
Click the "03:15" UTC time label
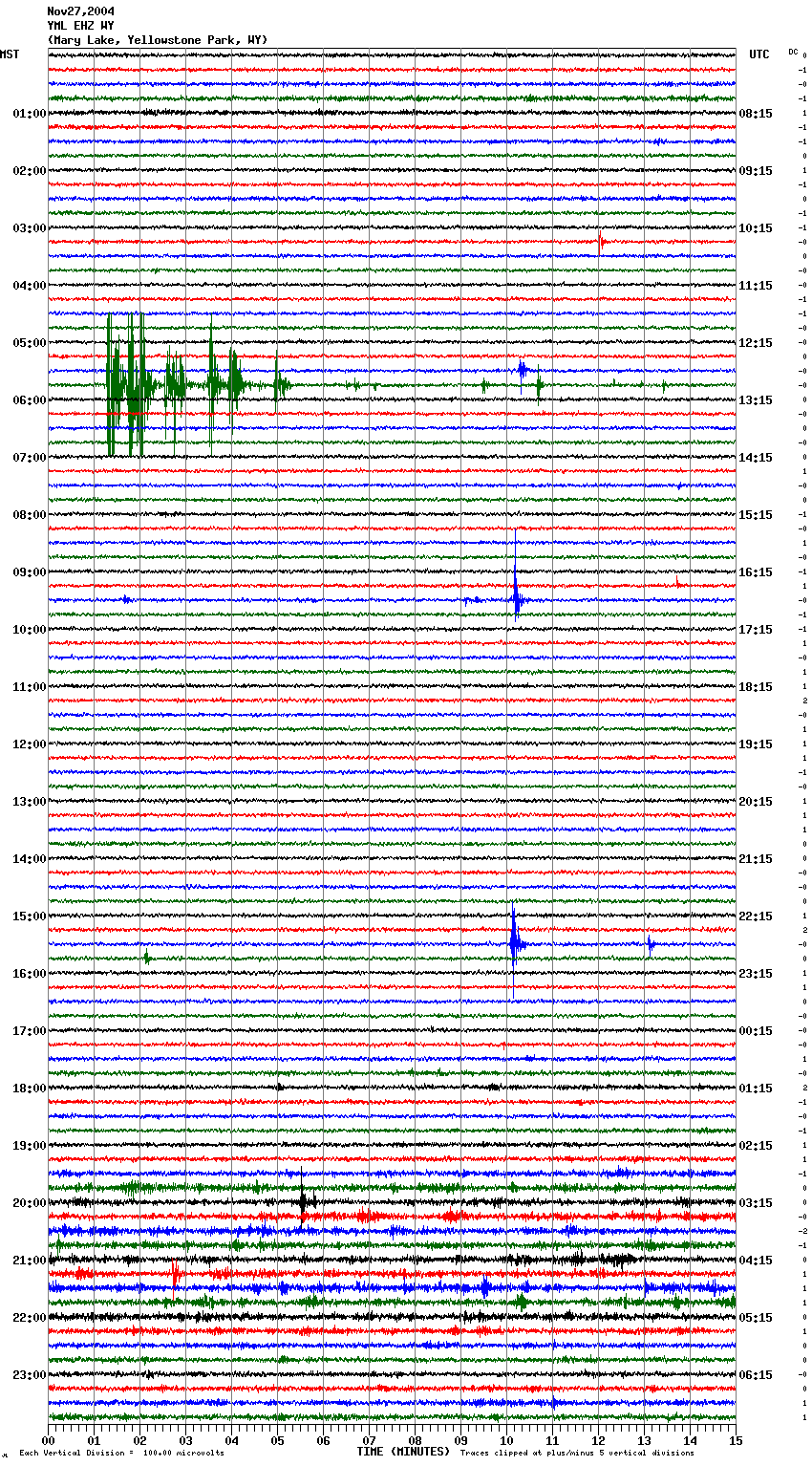click(x=756, y=1203)
